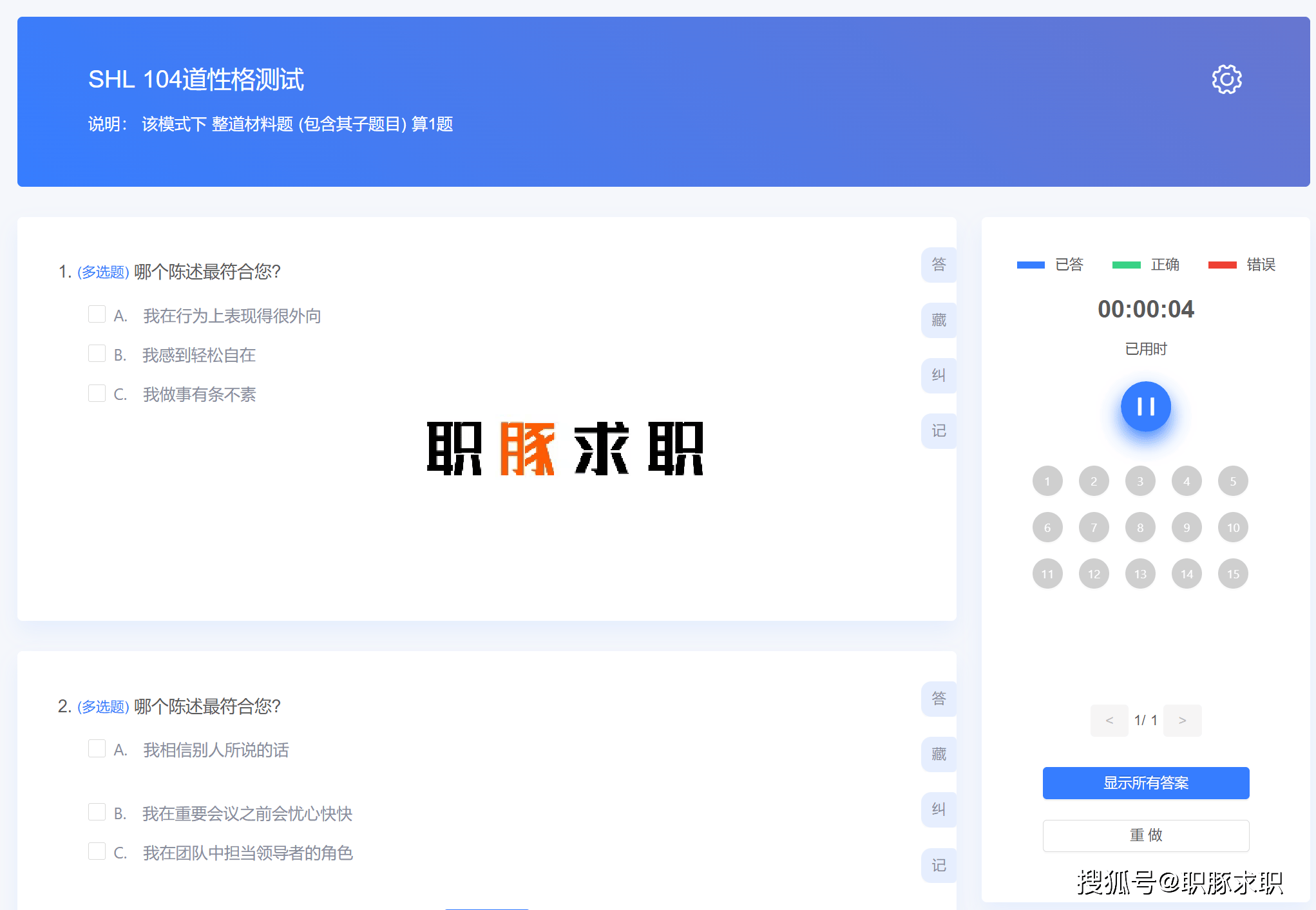Check question 2 option A 我相信别人所说的话
Image resolution: width=1316 pixels, height=910 pixels.
[x=97, y=748]
